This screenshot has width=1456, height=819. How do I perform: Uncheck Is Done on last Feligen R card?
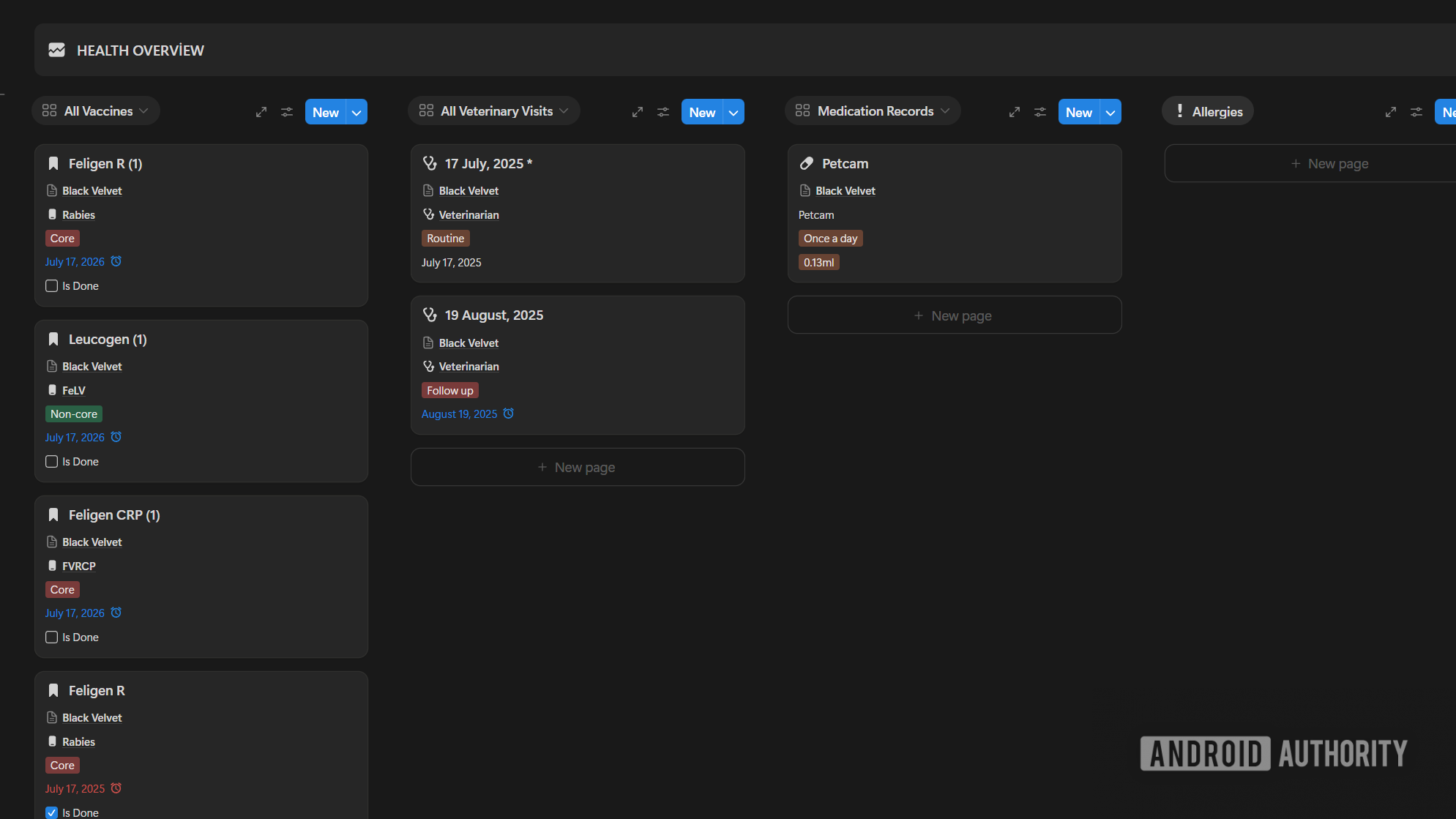pyautogui.click(x=52, y=812)
